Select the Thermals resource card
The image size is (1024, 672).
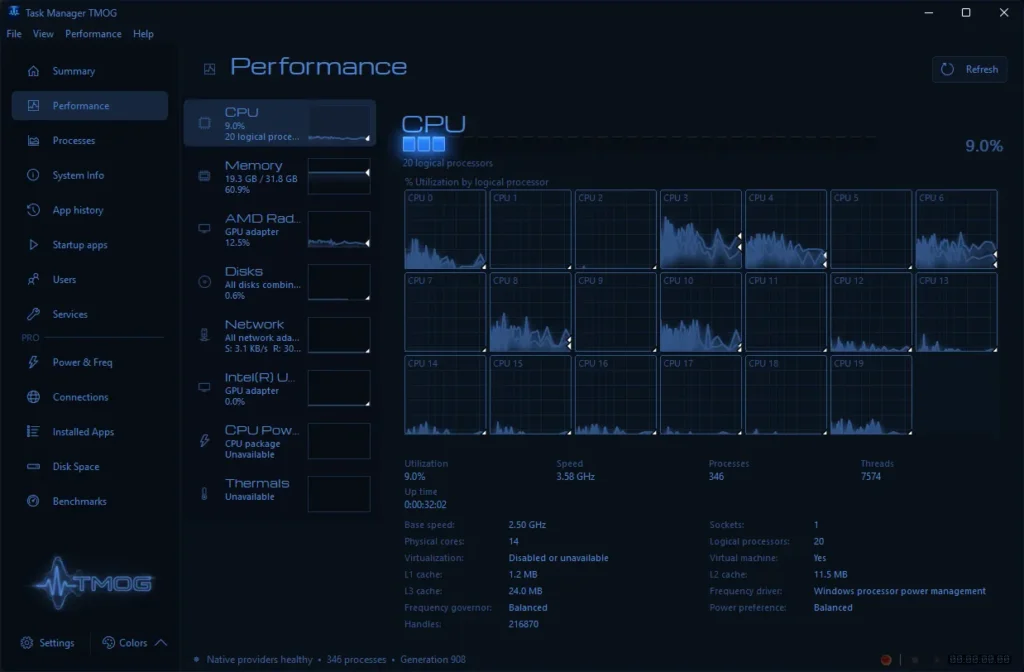pyautogui.click(x=280, y=494)
